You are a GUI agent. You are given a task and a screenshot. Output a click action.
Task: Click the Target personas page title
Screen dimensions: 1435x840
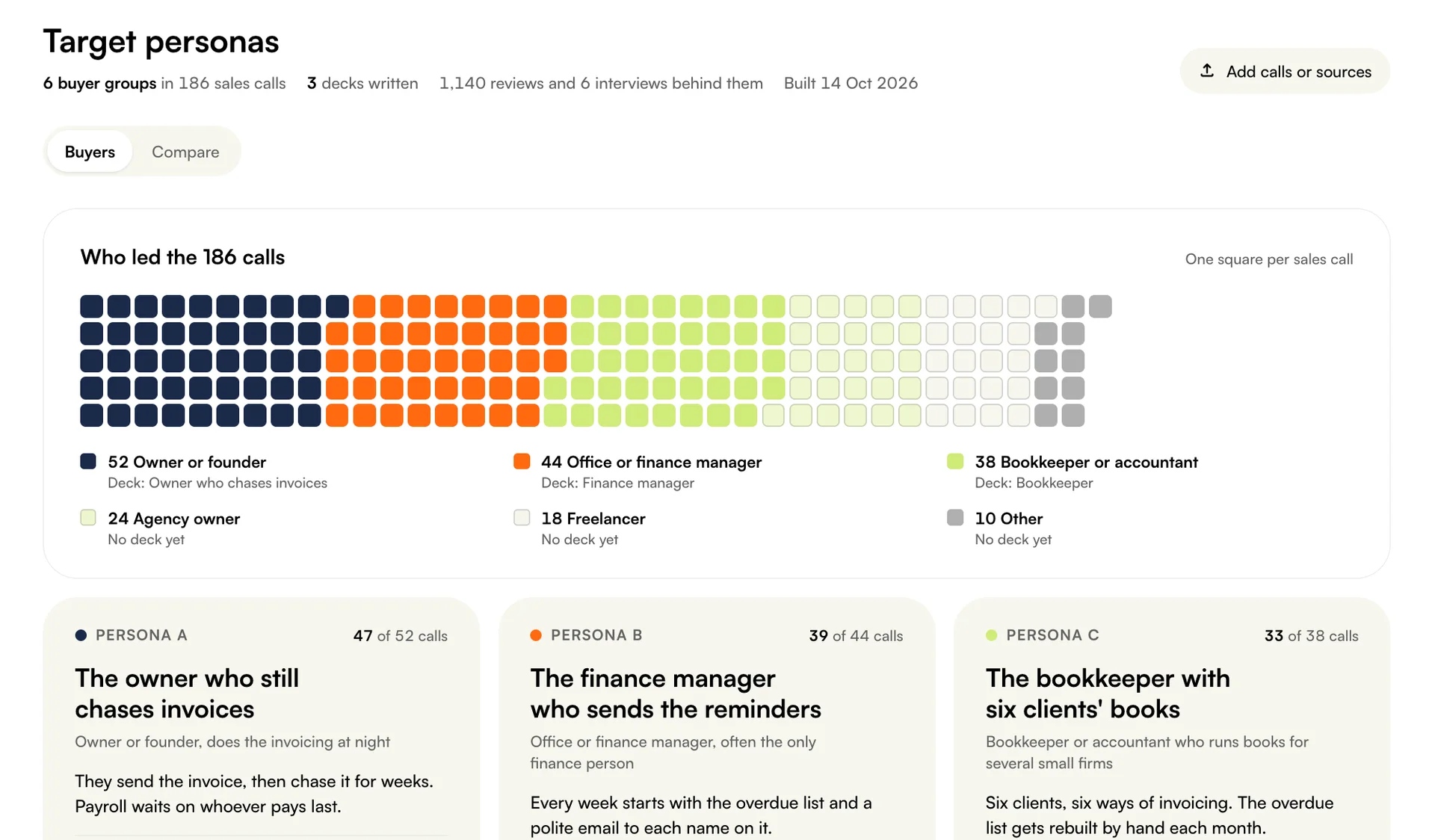tap(161, 42)
